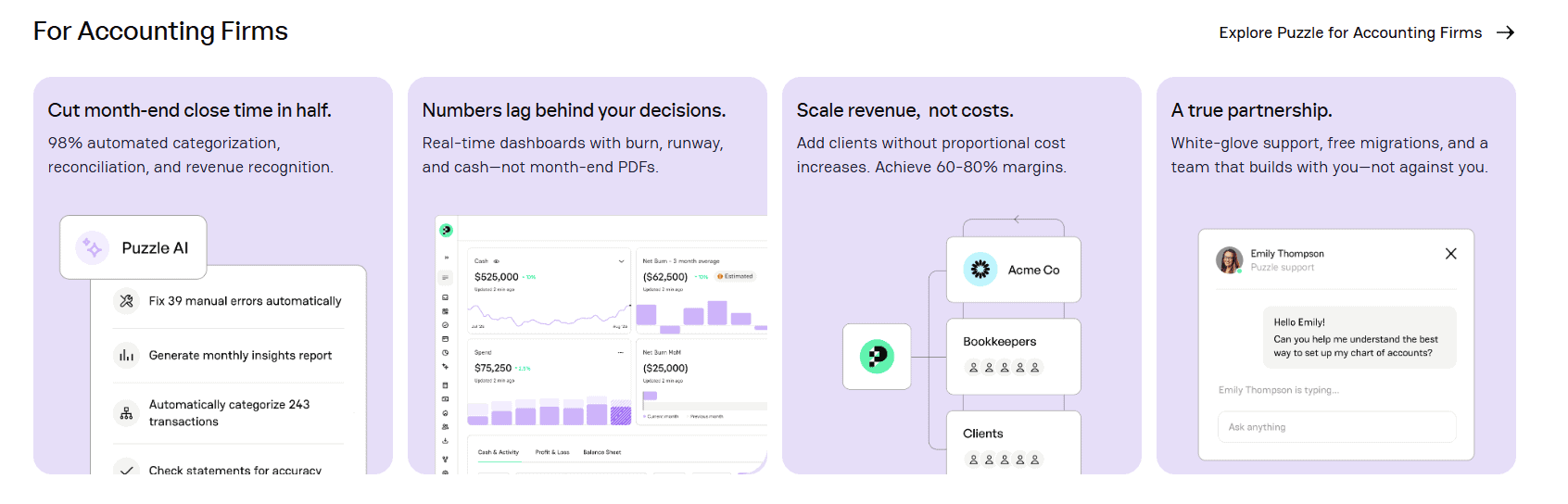Click the Acme Co starburst logo

[980, 270]
